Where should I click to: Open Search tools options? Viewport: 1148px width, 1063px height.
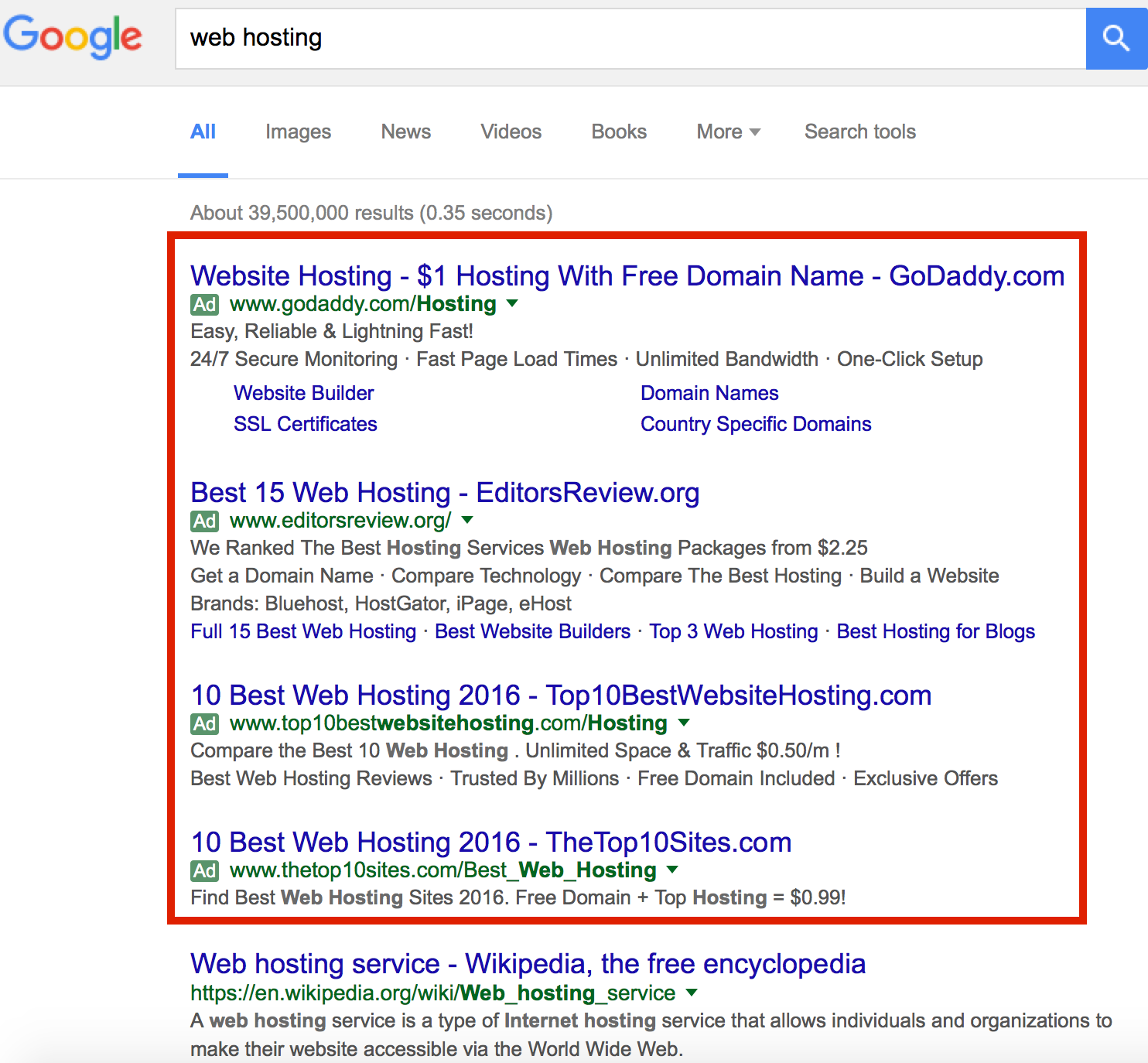(859, 132)
